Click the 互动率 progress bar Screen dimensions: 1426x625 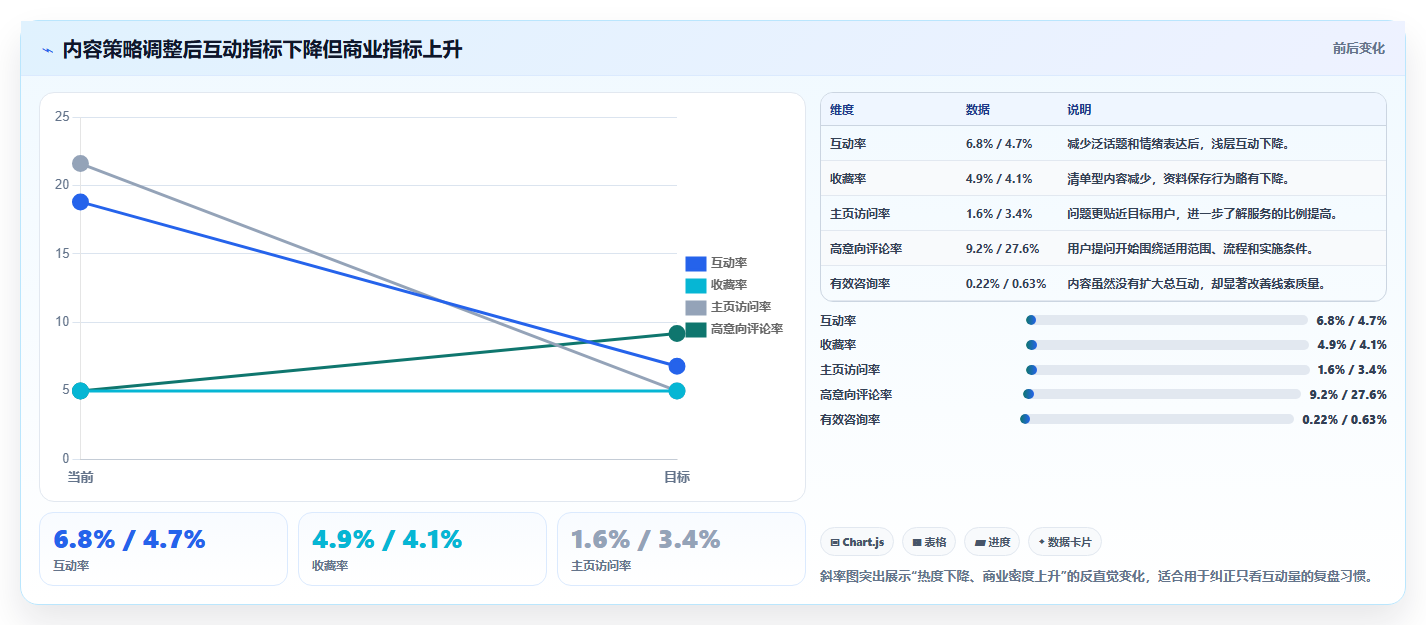(x=1167, y=320)
